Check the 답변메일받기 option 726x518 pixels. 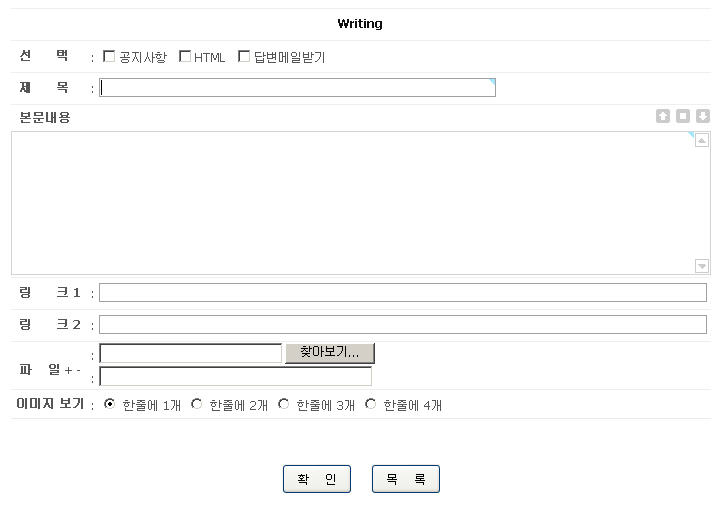pyautogui.click(x=244, y=57)
